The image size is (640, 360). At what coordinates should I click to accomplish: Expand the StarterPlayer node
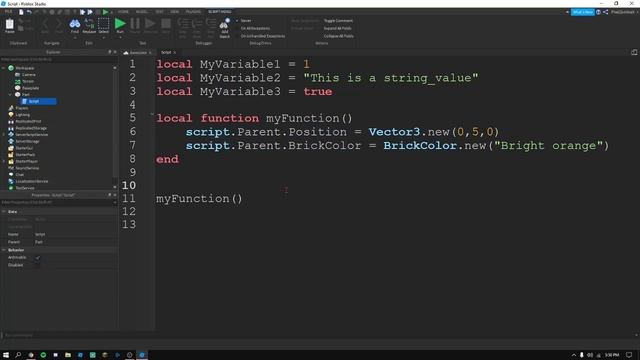click(4, 161)
